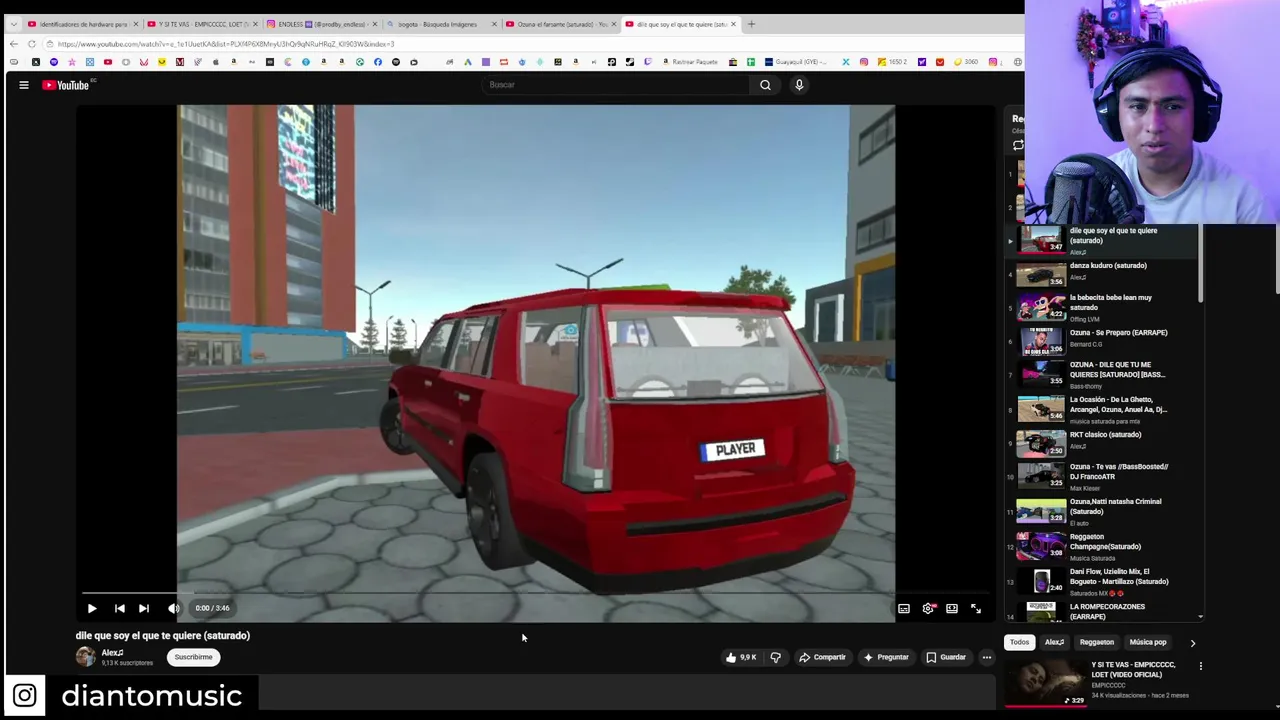The height and width of the screenshot is (720, 1280).
Task: Switch to identificadores de hardware browser tab
Action: (x=83, y=24)
